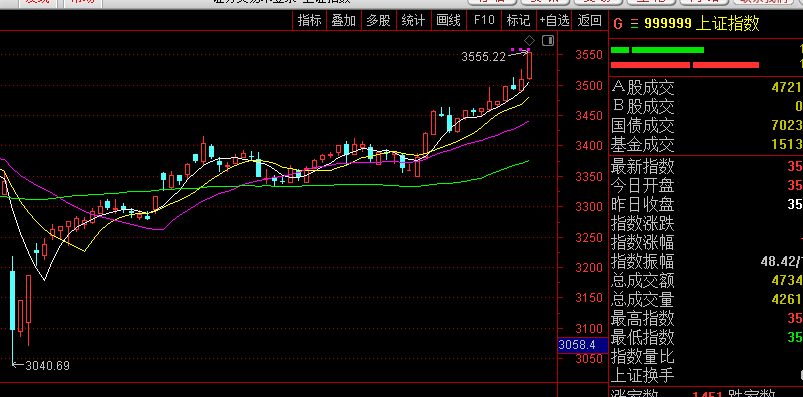Click the 3450 price axis label

(x=589, y=116)
